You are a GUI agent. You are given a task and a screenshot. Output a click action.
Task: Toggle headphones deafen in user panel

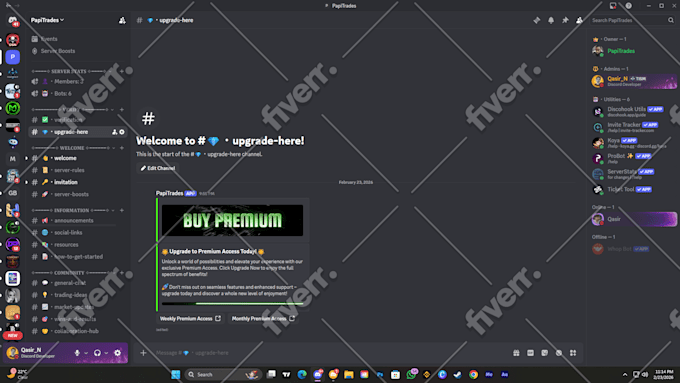tap(97, 353)
